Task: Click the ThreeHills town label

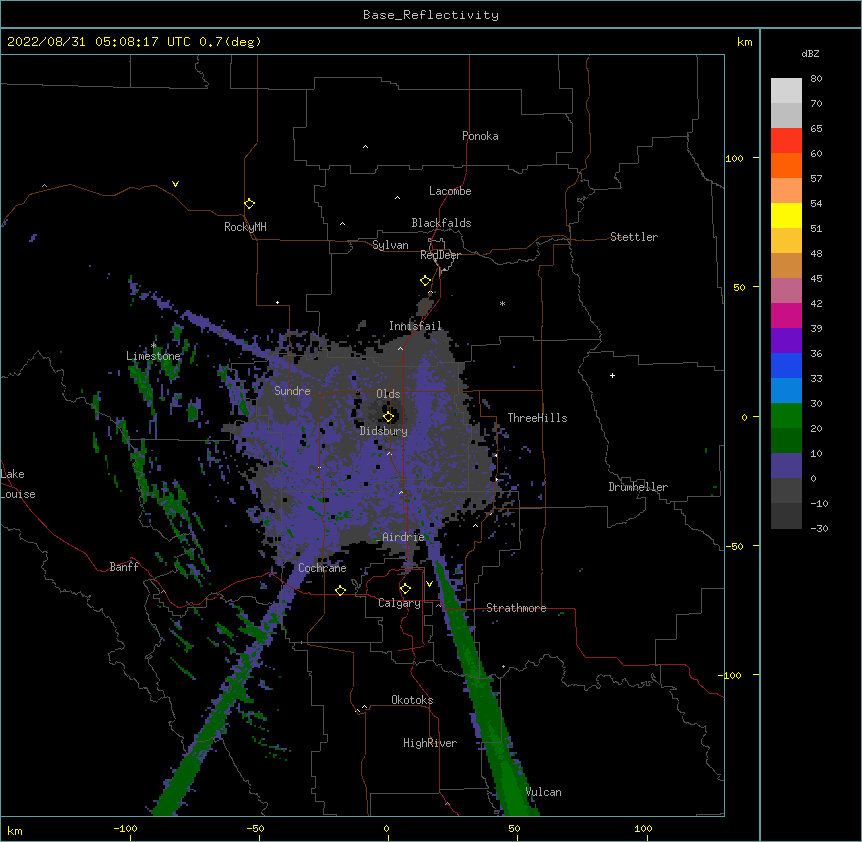Action: pos(537,418)
